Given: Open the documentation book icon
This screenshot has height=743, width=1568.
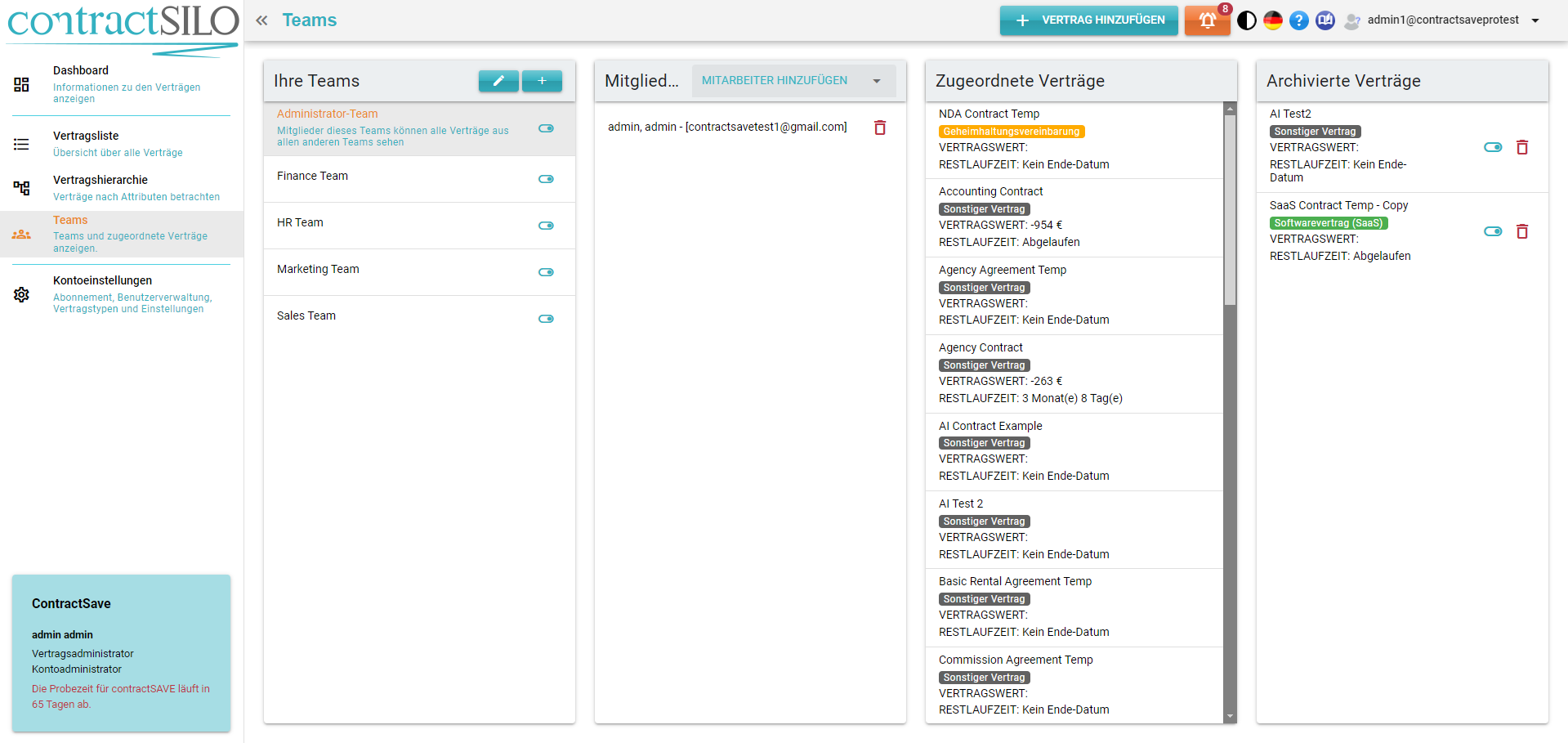Looking at the screenshot, I should coord(1325,20).
